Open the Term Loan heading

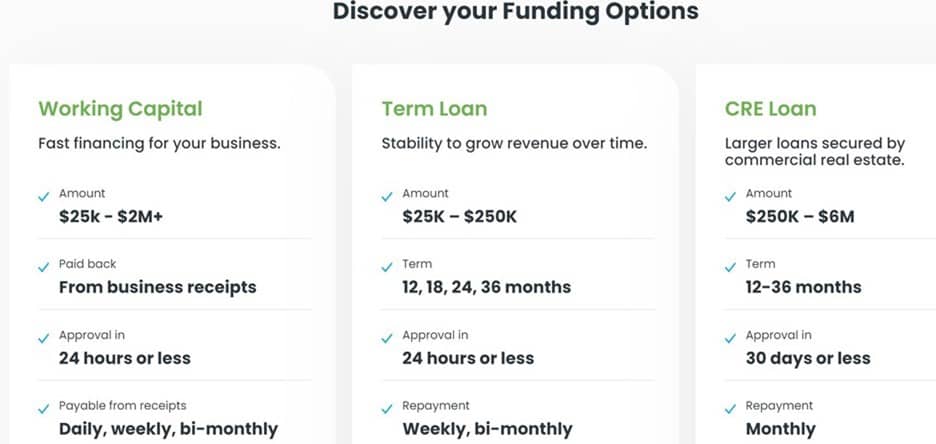(434, 109)
